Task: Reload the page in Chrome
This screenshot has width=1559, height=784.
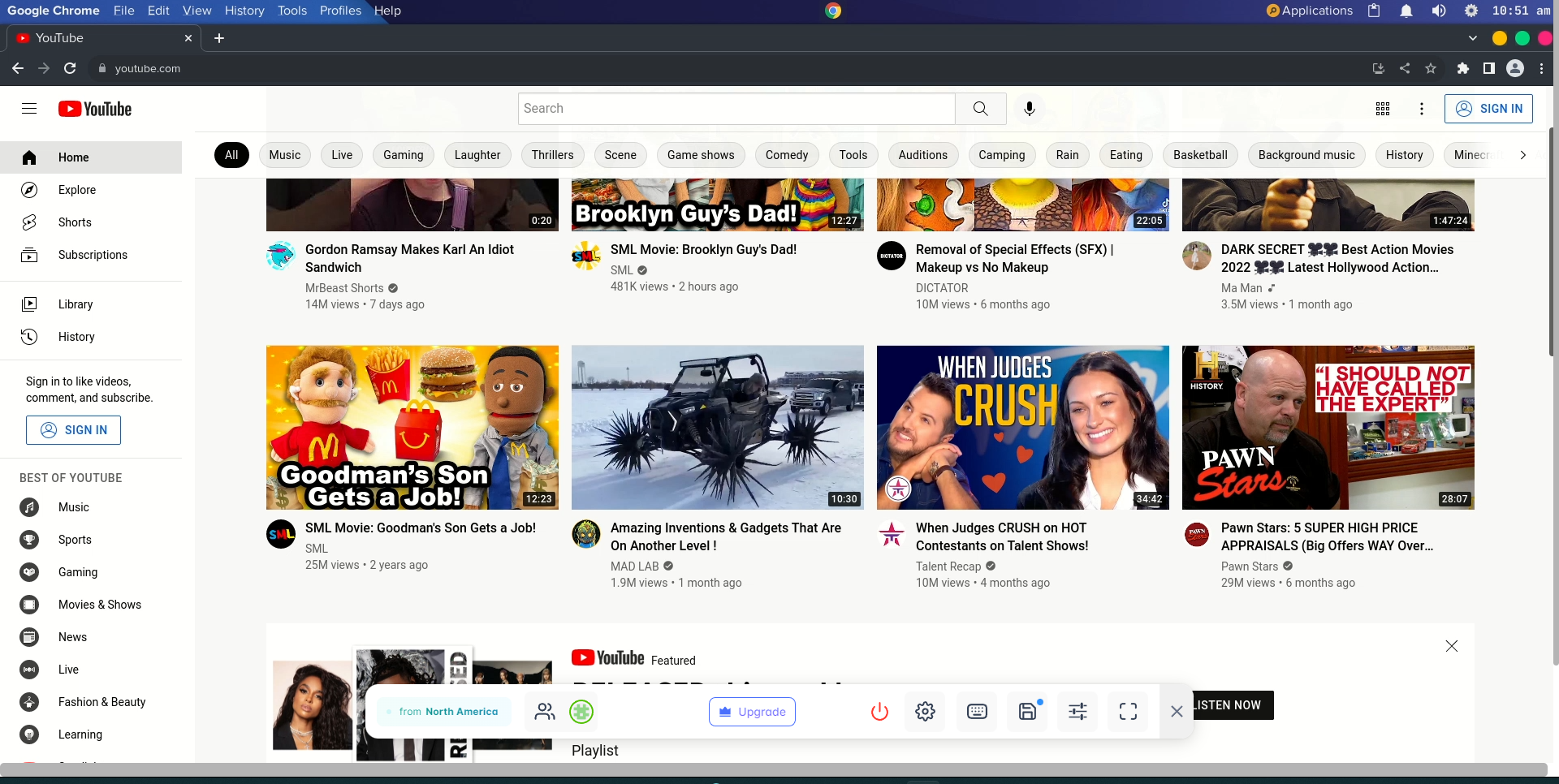Action: click(70, 68)
